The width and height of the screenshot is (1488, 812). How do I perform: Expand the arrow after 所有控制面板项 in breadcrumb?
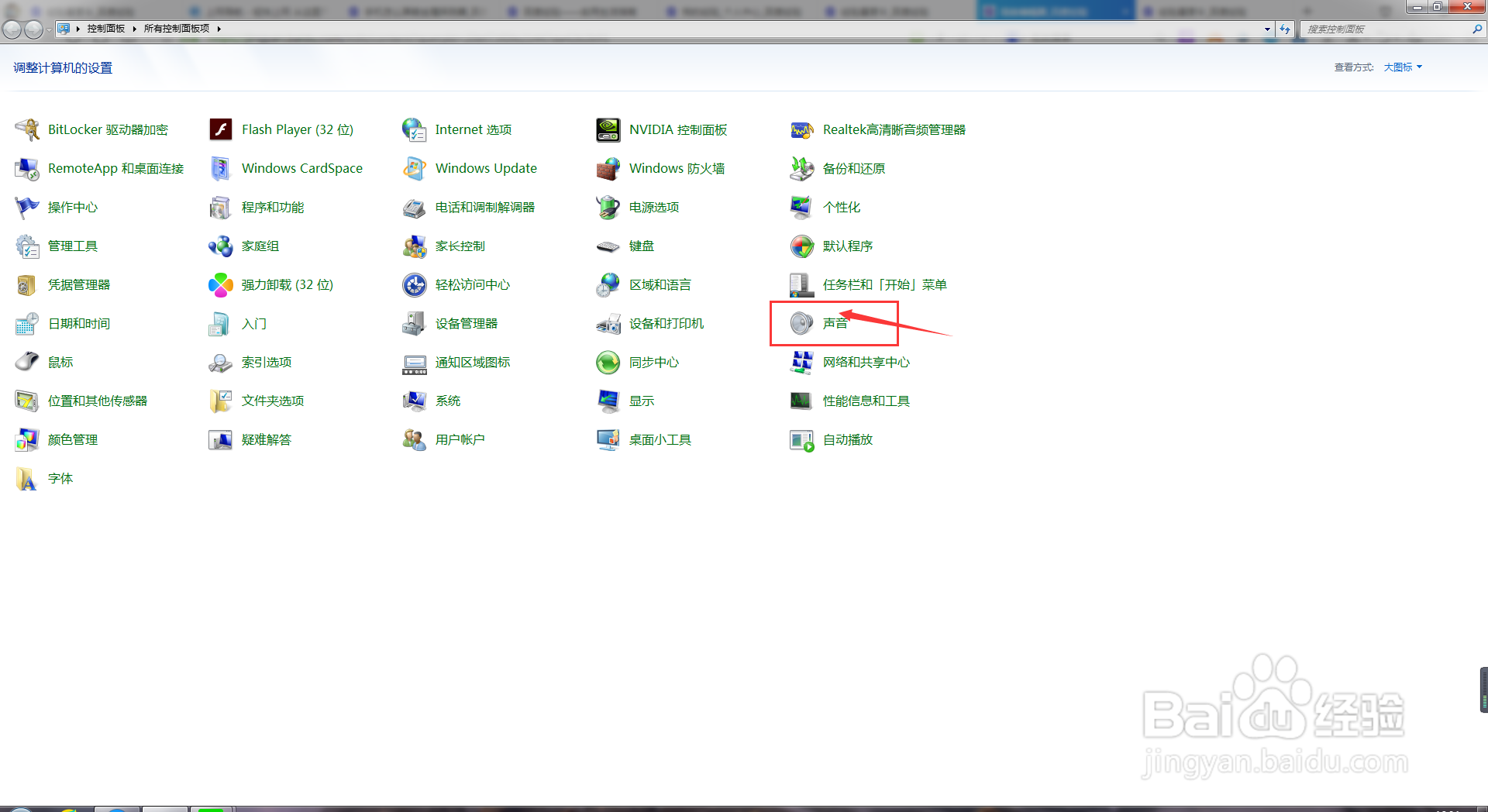click(219, 29)
